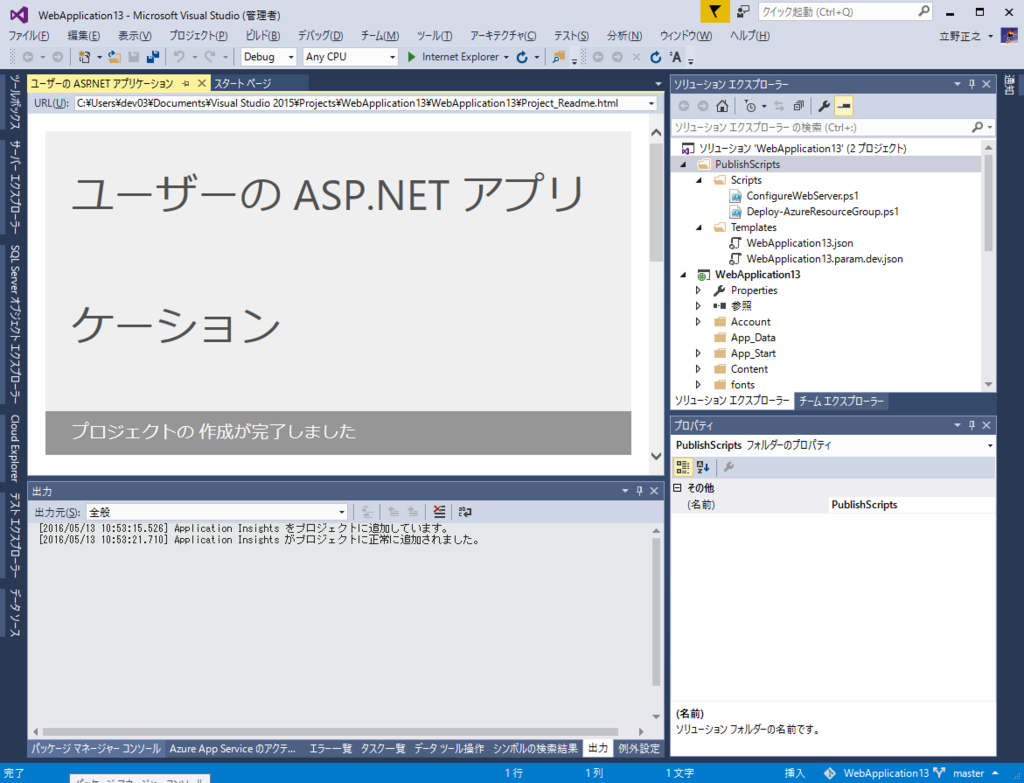Image resolution: width=1024 pixels, height=783 pixels.
Task: Switch to the チーム エクスプローラー tab
Action: tap(841, 401)
